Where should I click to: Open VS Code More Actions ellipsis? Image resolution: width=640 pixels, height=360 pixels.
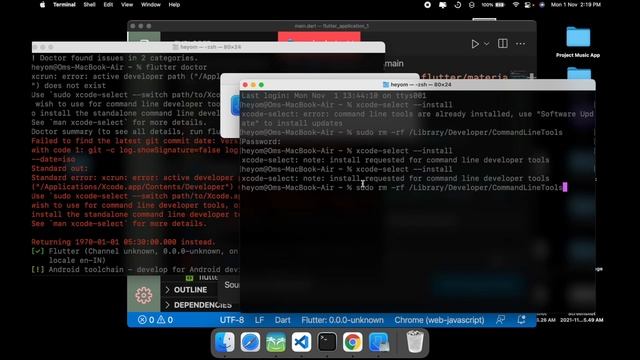click(520, 44)
